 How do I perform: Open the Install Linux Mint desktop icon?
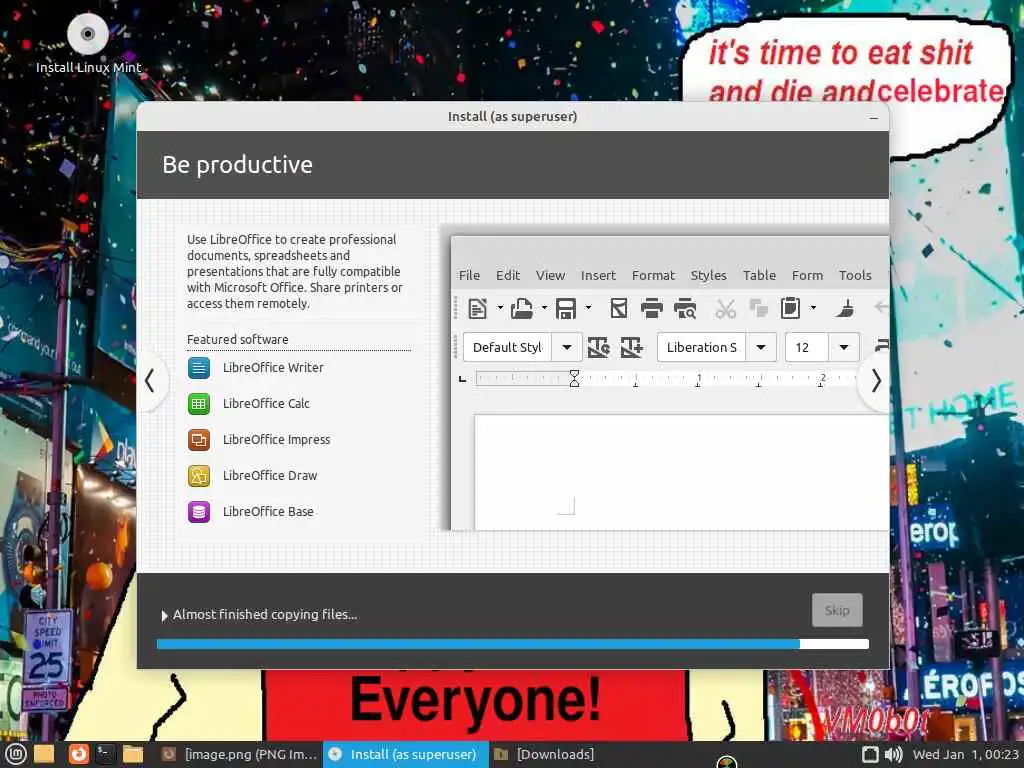[x=88, y=42]
